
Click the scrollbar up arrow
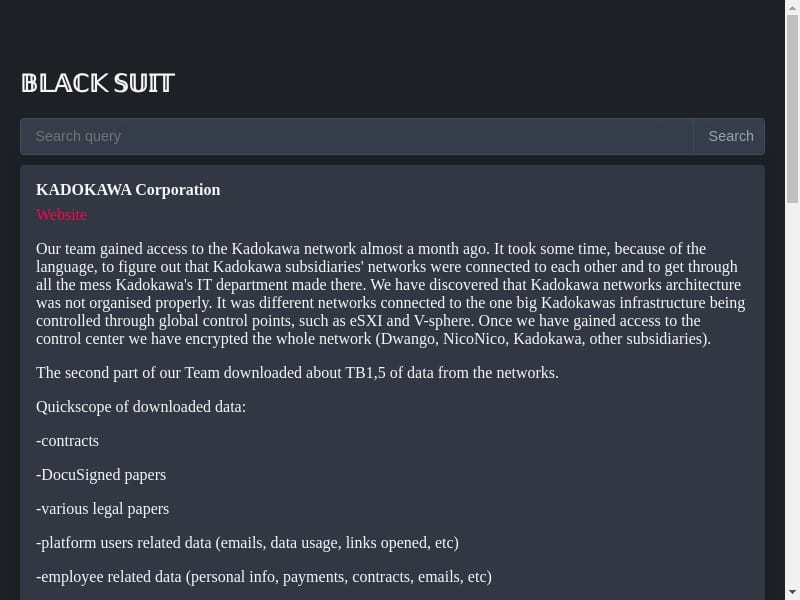(x=792, y=7)
